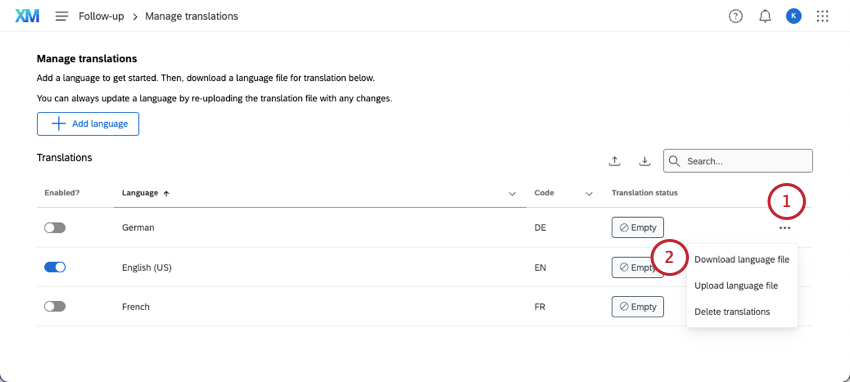This screenshot has height=382, width=850.
Task: Click the download translations icon
Action: point(644,161)
